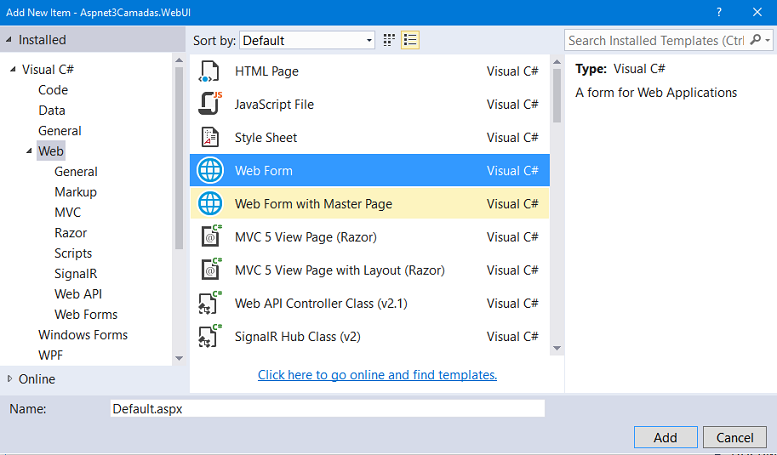Choose Web Form with Master Page
Image resolution: width=777 pixels, height=455 pixels.
pyautogui.click(x=370, y=204)
